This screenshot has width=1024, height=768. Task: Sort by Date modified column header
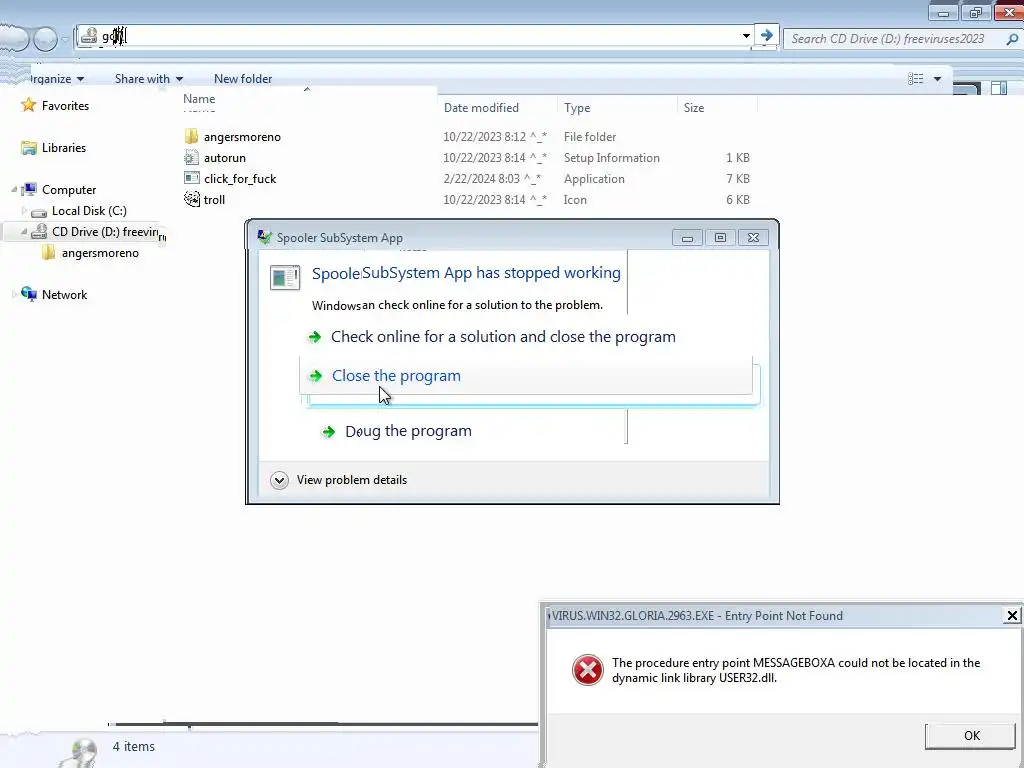(481, 108)
